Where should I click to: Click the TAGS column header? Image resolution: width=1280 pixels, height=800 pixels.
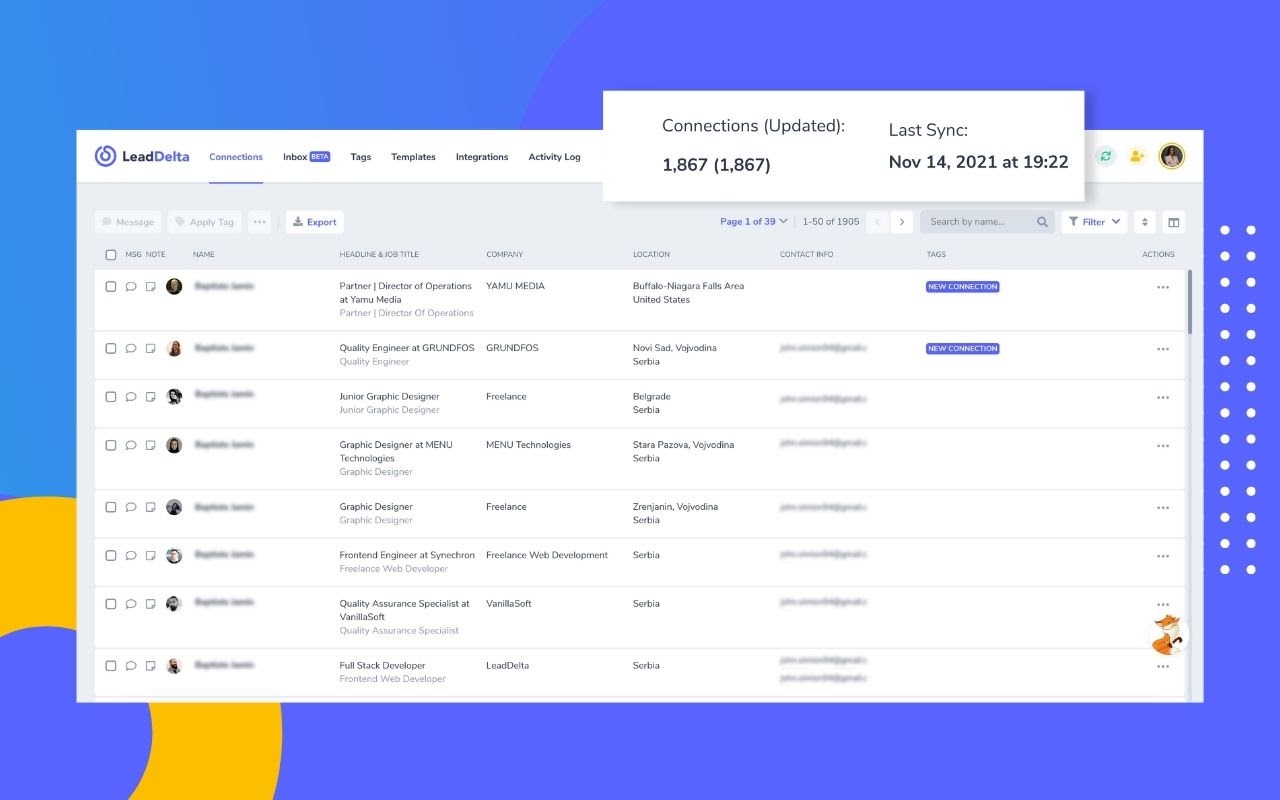coord(936,255)
